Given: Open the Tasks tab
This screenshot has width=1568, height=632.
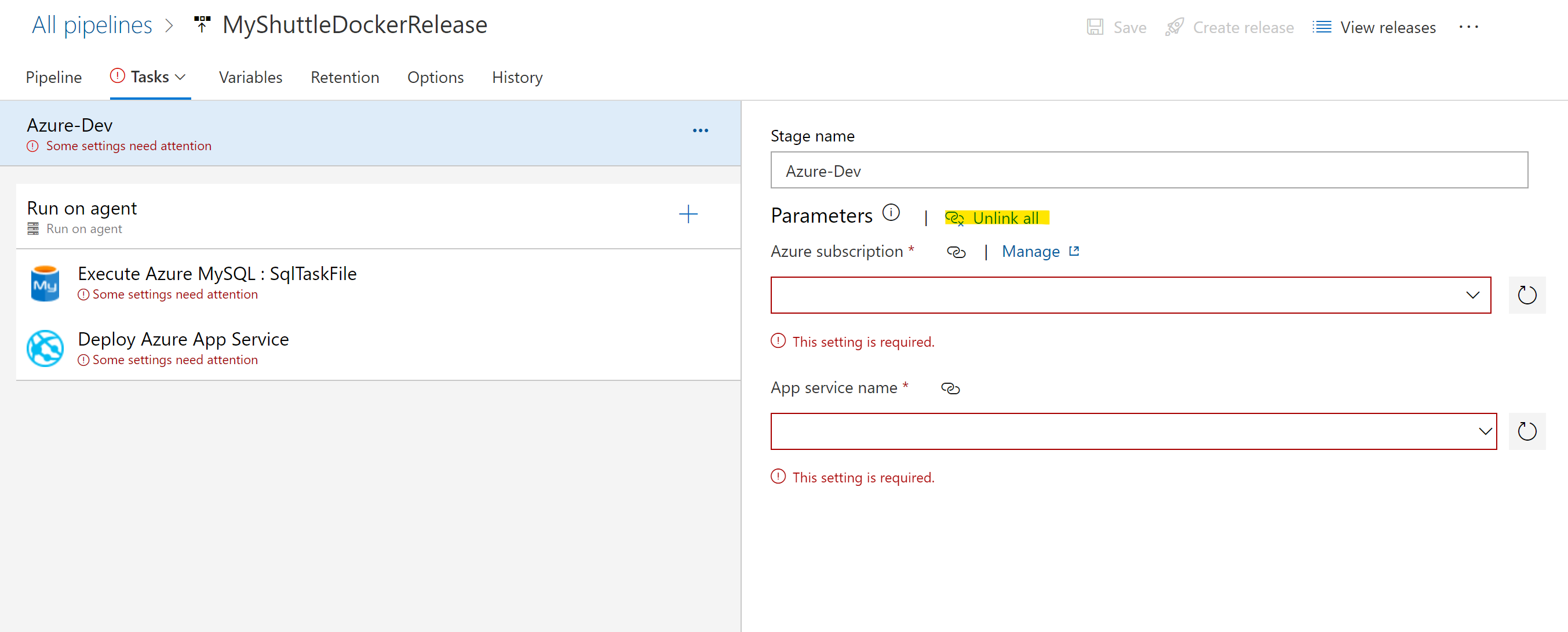Looking at the screenshot, I should [149, 77].
